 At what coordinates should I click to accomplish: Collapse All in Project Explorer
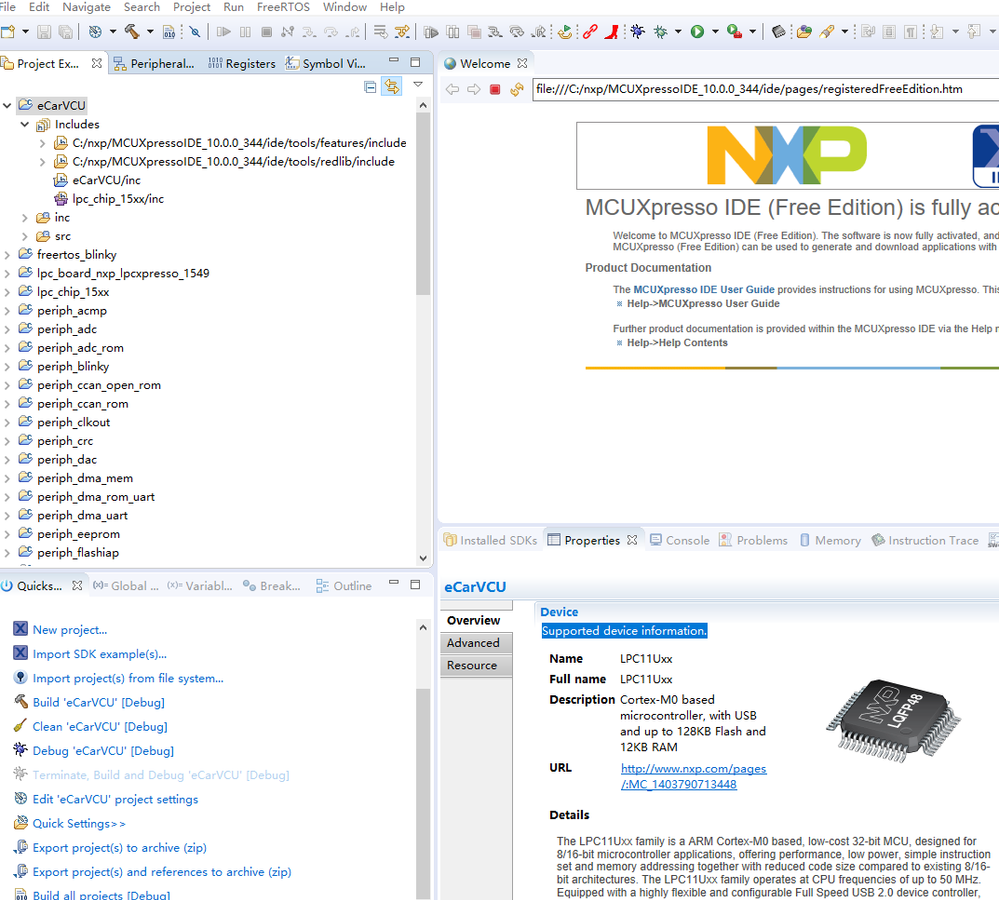370,87
